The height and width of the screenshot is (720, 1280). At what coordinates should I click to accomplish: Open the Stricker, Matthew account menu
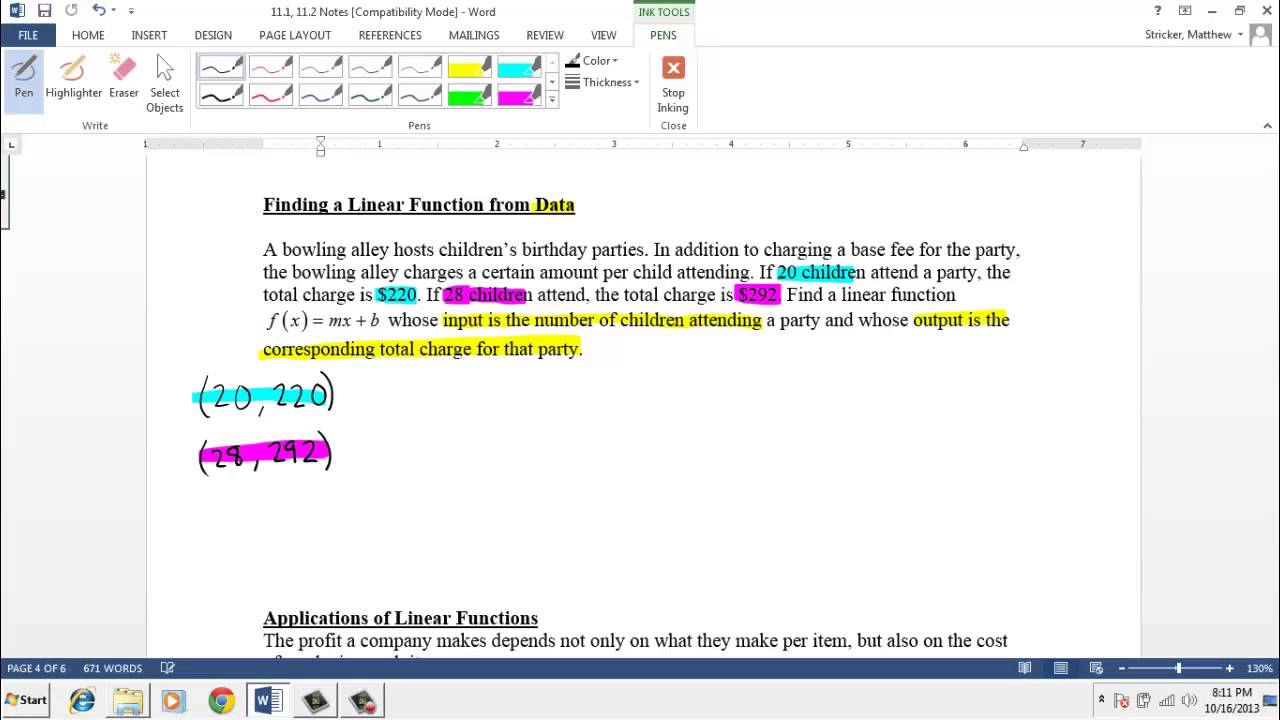tap(1194, 35)
